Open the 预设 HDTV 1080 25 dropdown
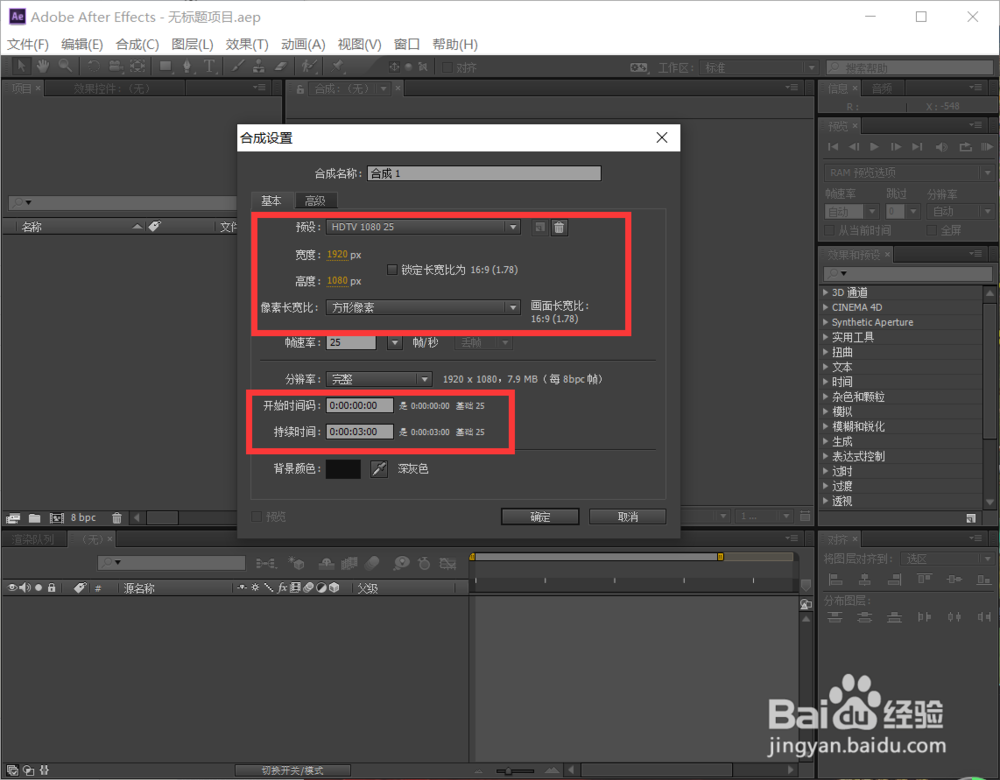1000x780 pixels. coord(423,227)
